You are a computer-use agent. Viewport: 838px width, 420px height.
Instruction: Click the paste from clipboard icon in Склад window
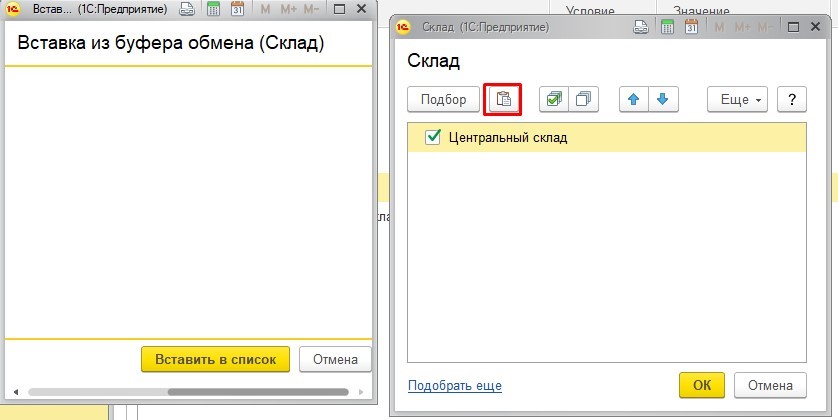(503, 99)
